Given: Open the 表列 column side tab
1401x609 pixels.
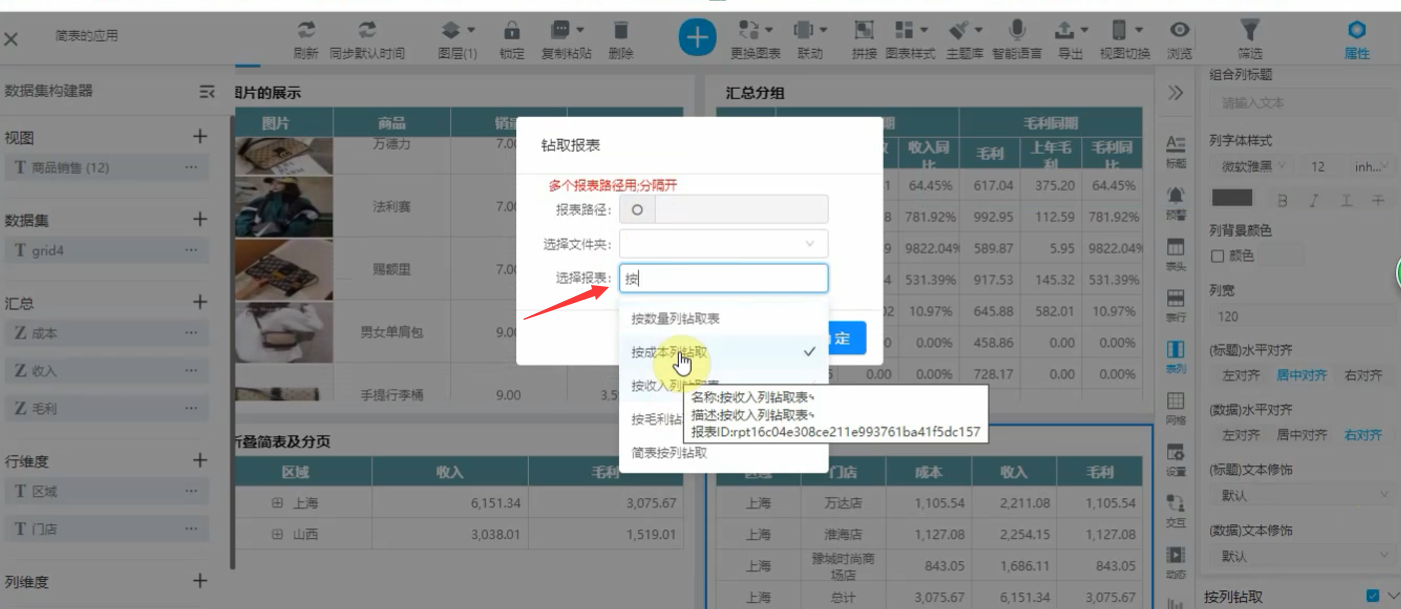Looking at the screenshot, I should 1177,358.
